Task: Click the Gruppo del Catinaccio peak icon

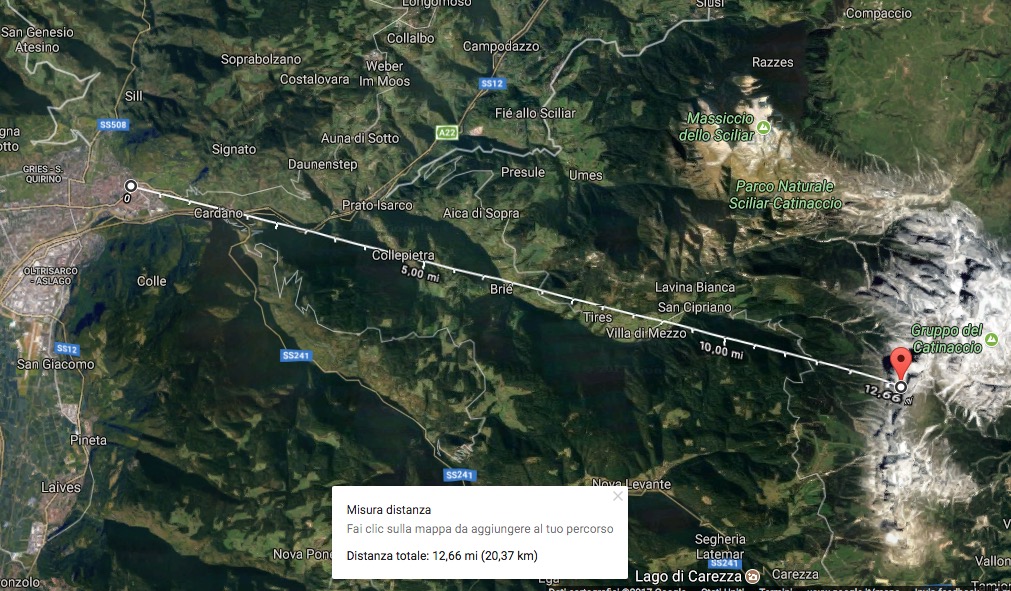Action: point(992,339)
